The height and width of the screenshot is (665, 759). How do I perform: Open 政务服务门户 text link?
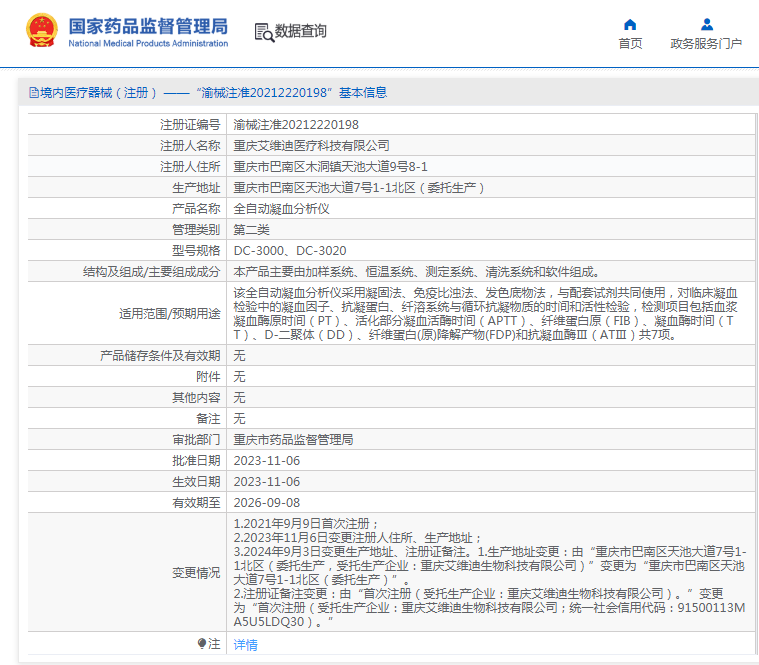point(706,44)
